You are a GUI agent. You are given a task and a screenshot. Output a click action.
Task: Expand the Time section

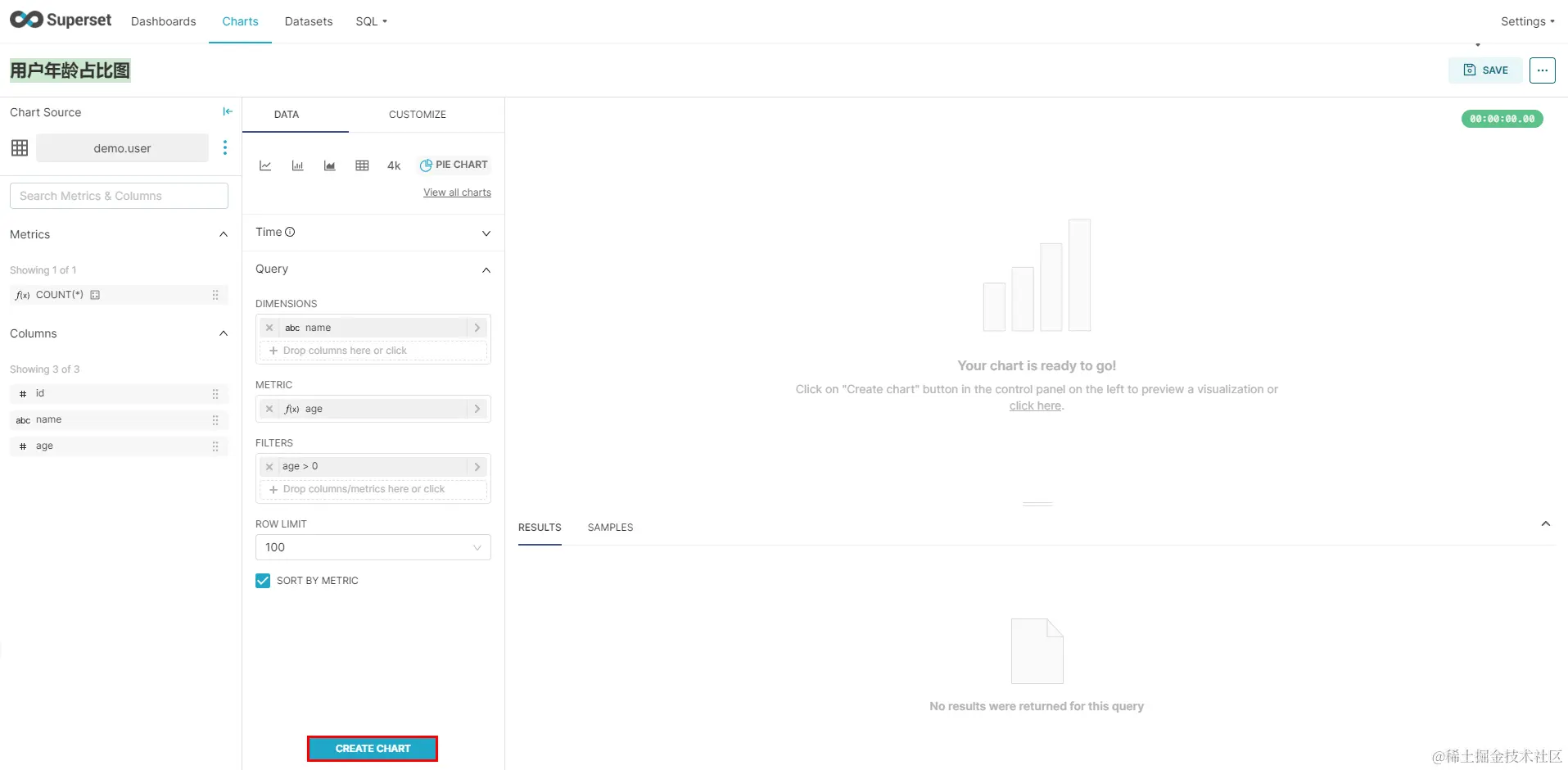pyautogui.click(x=486, y=233)
